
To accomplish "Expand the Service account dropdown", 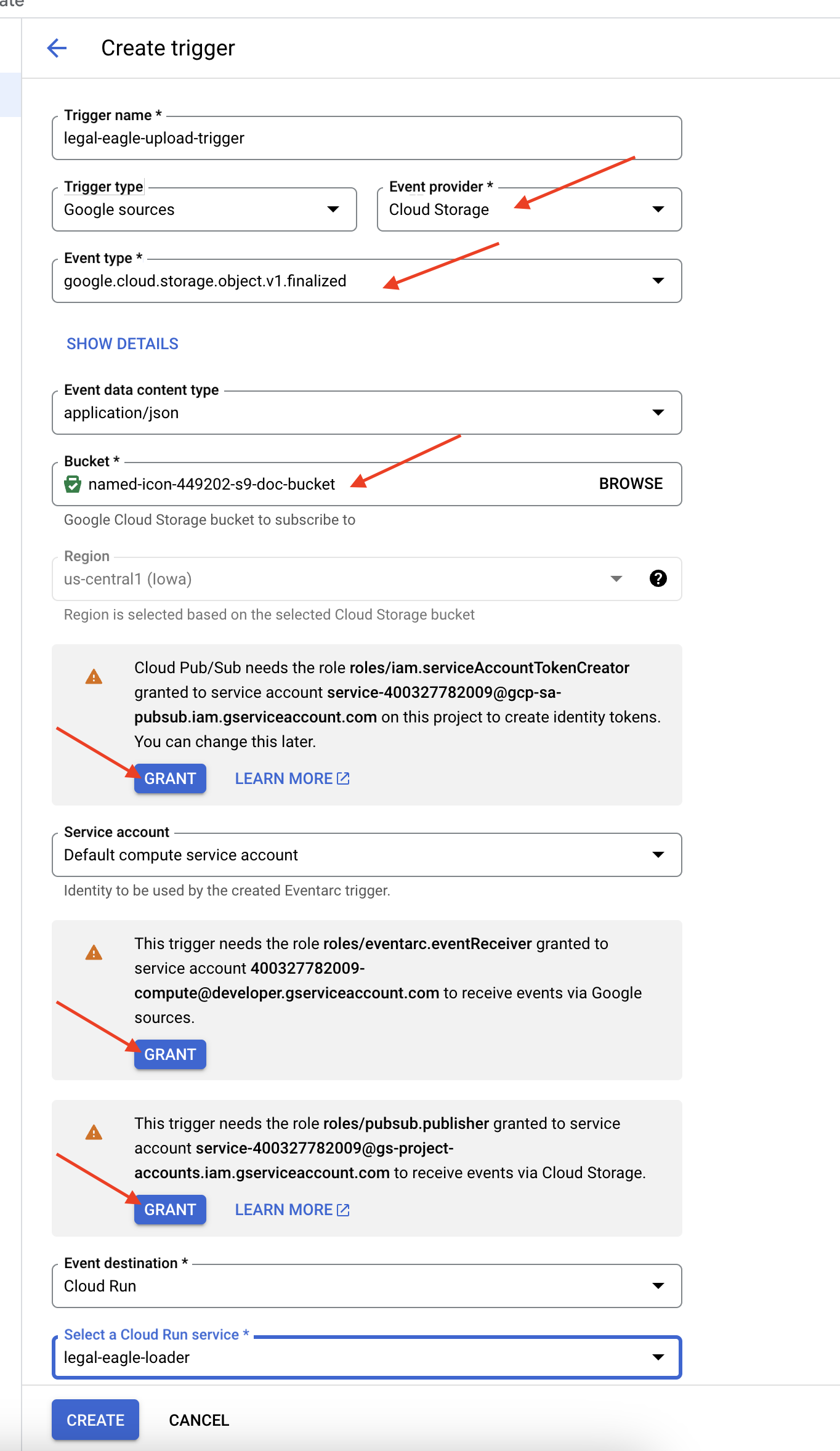I will (366, 855).
